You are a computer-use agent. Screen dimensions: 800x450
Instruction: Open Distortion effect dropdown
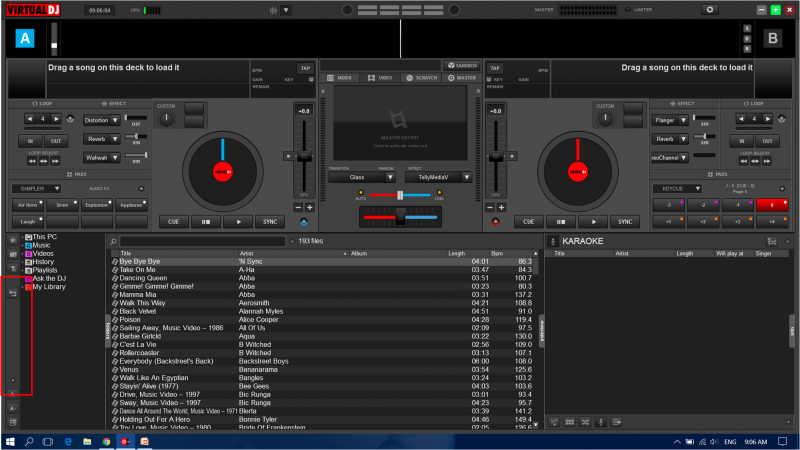[x=115, y=120]
